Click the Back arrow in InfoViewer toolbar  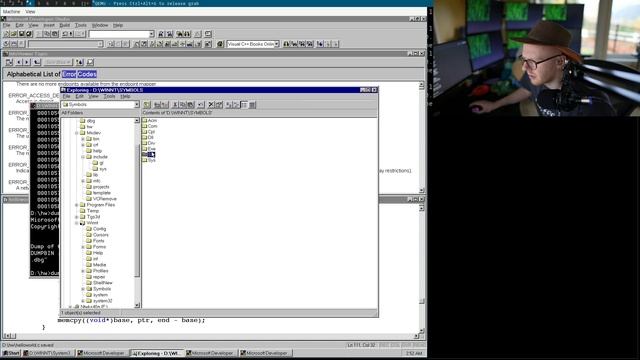click(x=19, y=62)
